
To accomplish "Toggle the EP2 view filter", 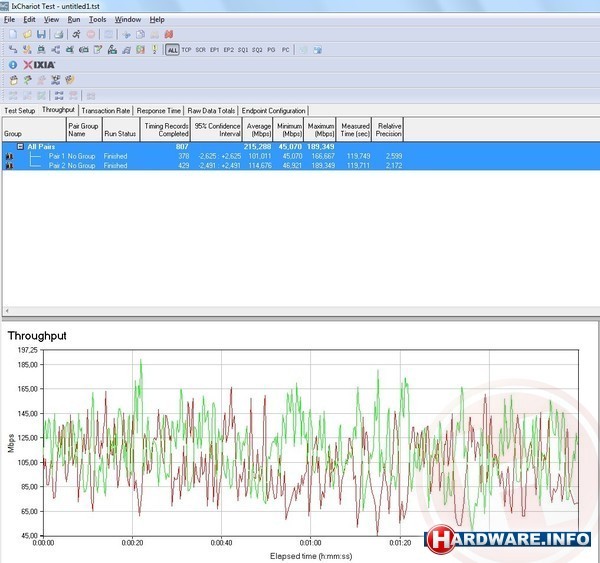I will pyautogui.click(x=229, y=50).
